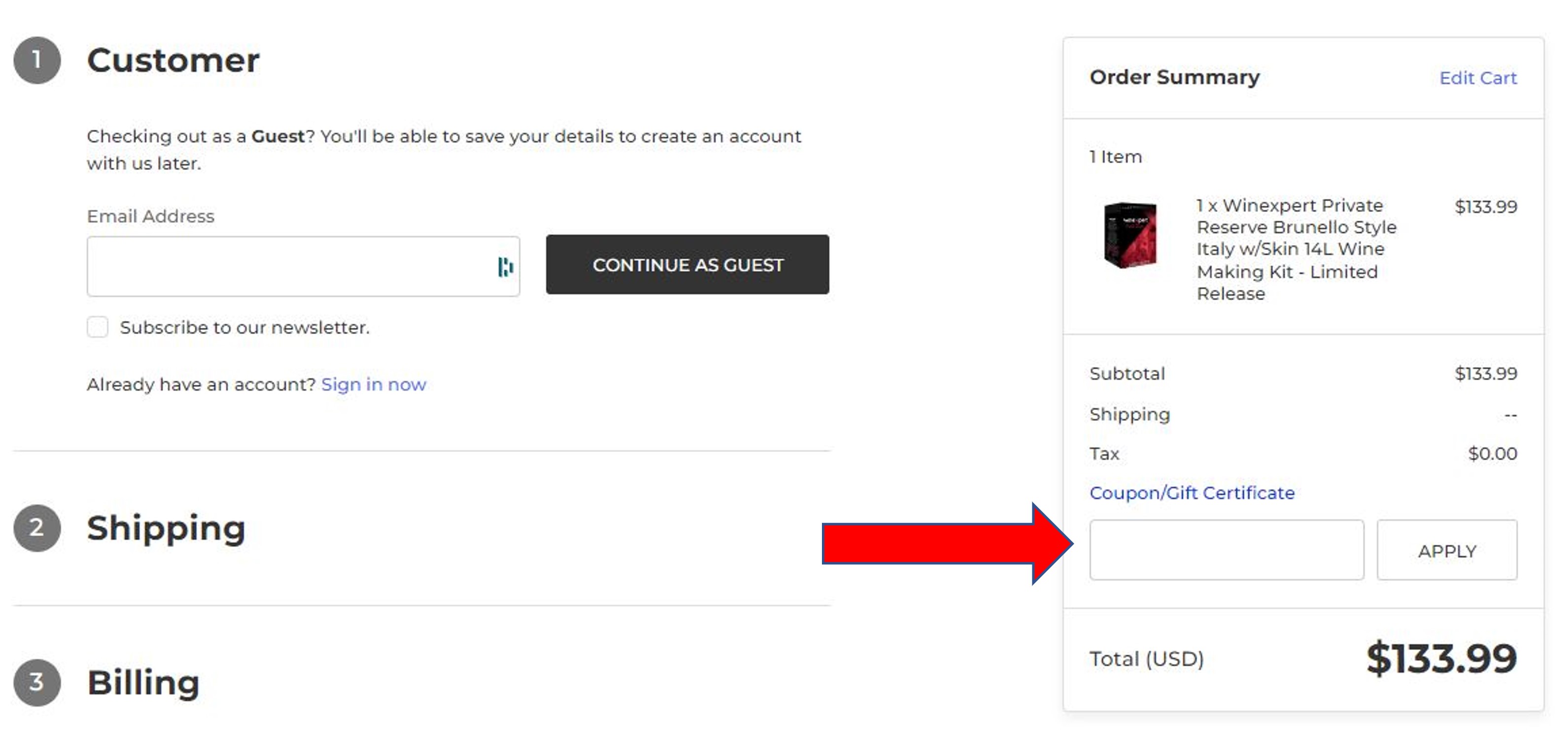Click the password manager icon in email field
Image resolution: width=1568 pixels, height=731 pixels.
(505, 267)
